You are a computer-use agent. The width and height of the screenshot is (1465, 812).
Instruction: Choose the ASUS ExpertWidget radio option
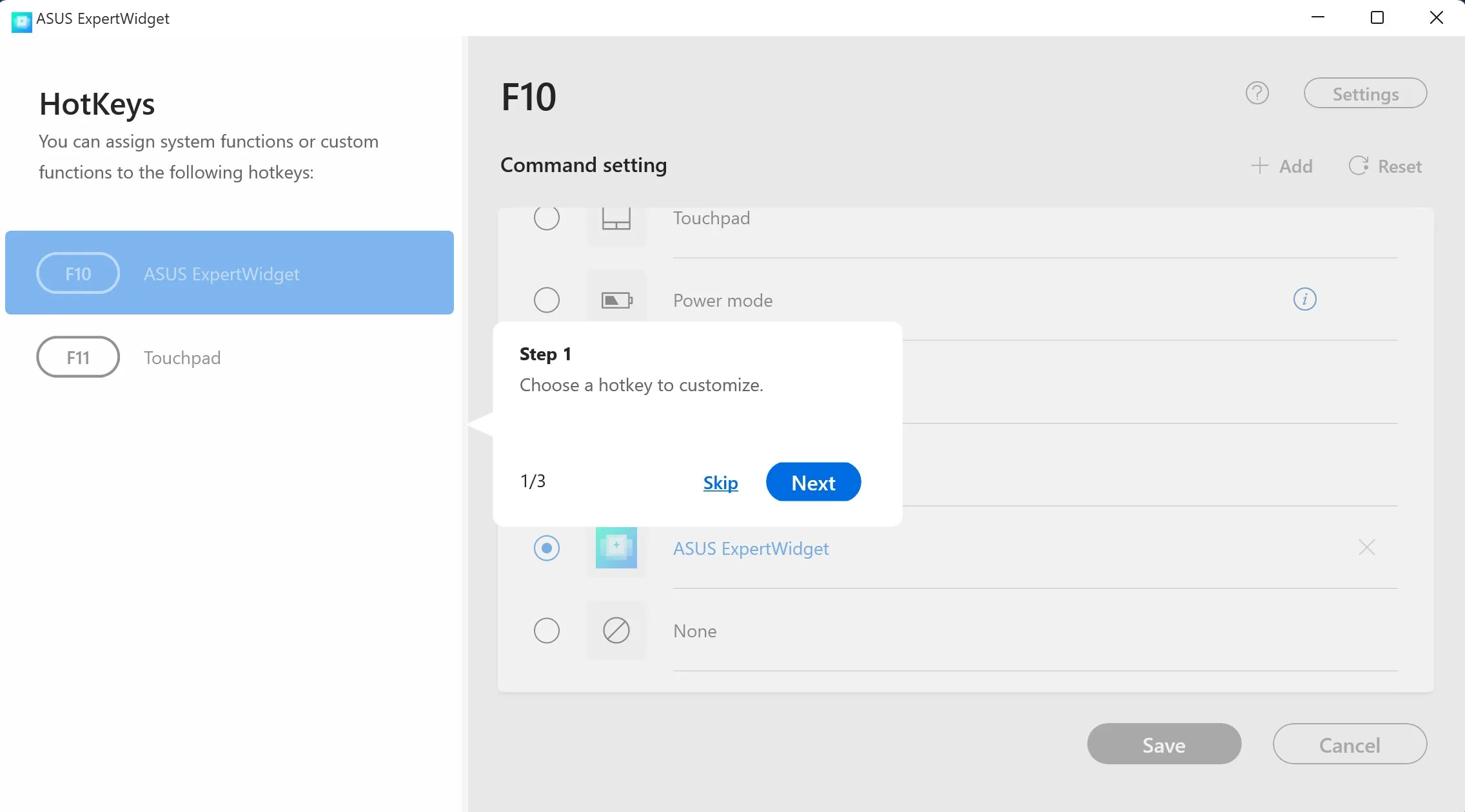pos(546,548)
